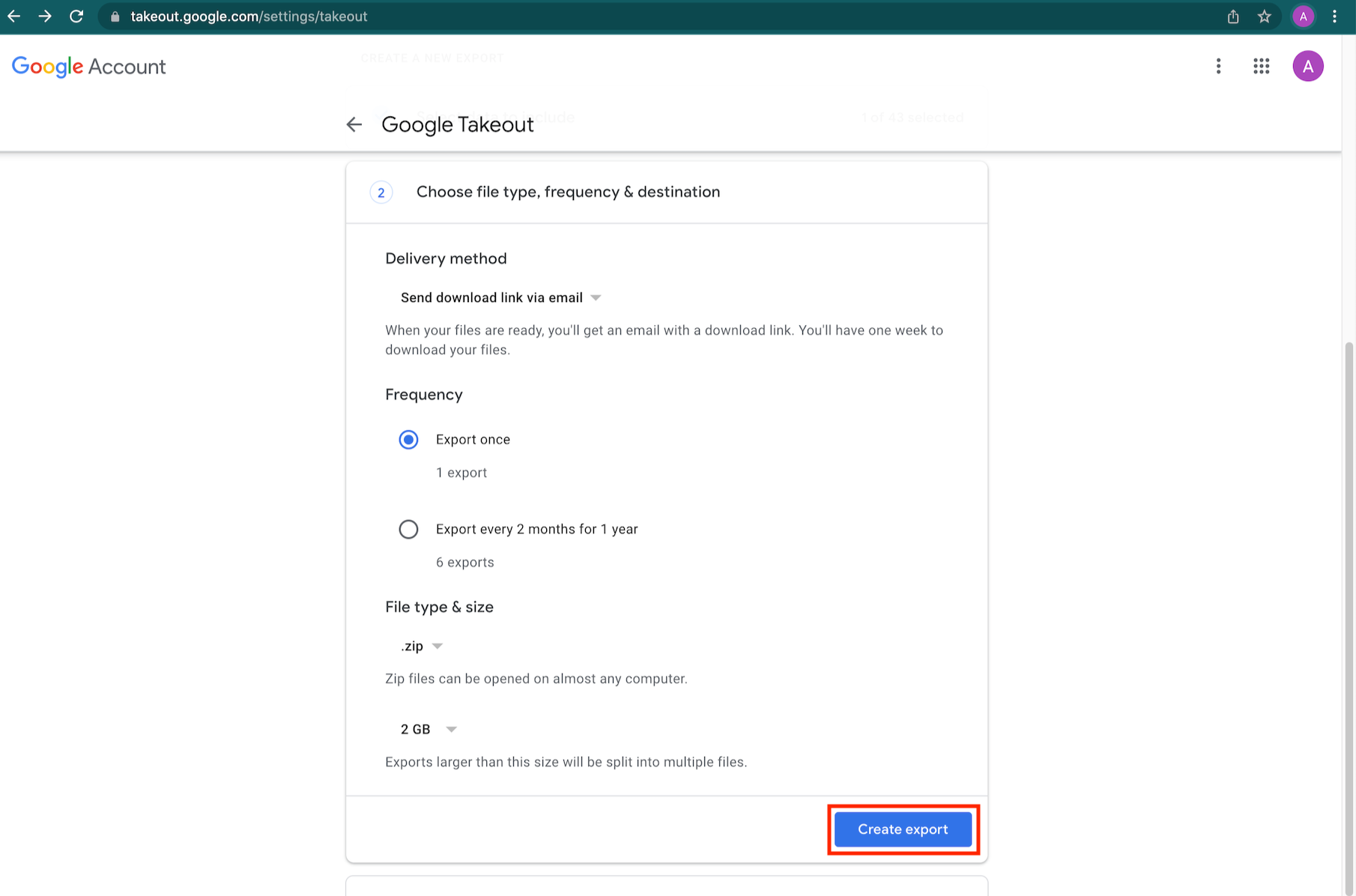Click the browser forward arrow

tap(45, 16)
